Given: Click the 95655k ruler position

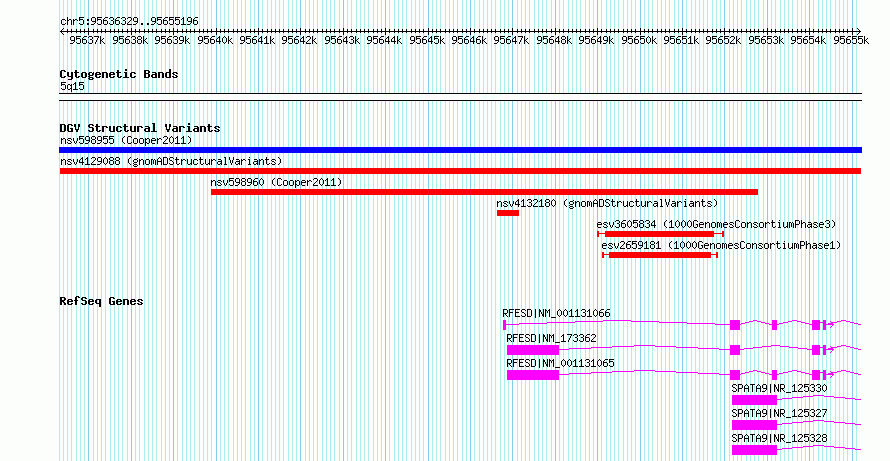Looking at the screenshot, I should tap(851, 40).
